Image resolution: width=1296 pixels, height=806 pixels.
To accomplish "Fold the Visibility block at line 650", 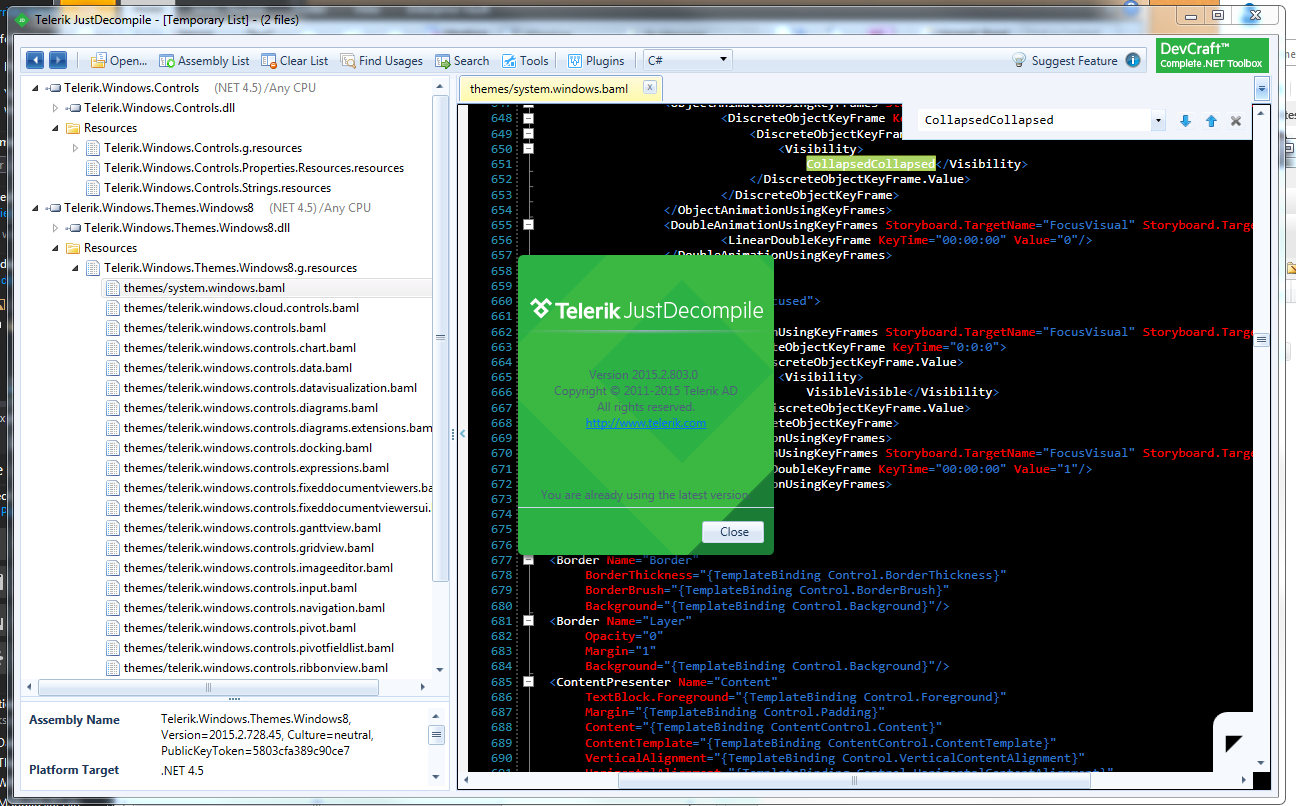I will point(528,148).
